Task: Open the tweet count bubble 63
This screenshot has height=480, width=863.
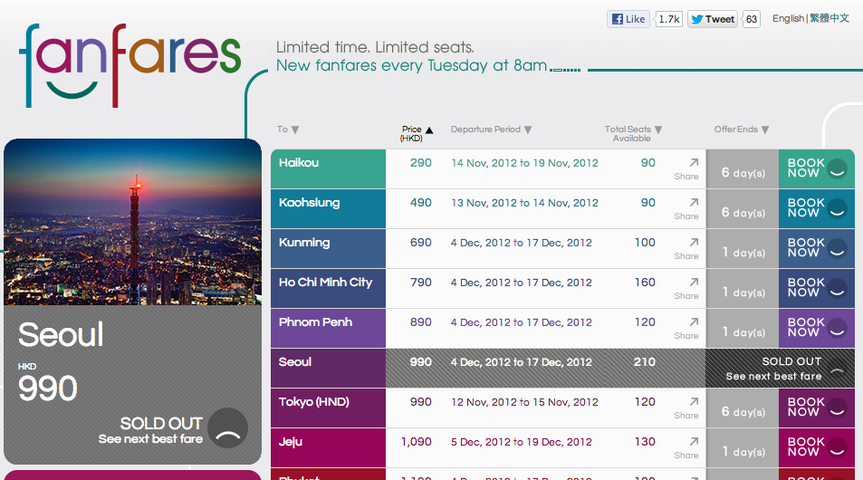Action: [x=751, y=19]
